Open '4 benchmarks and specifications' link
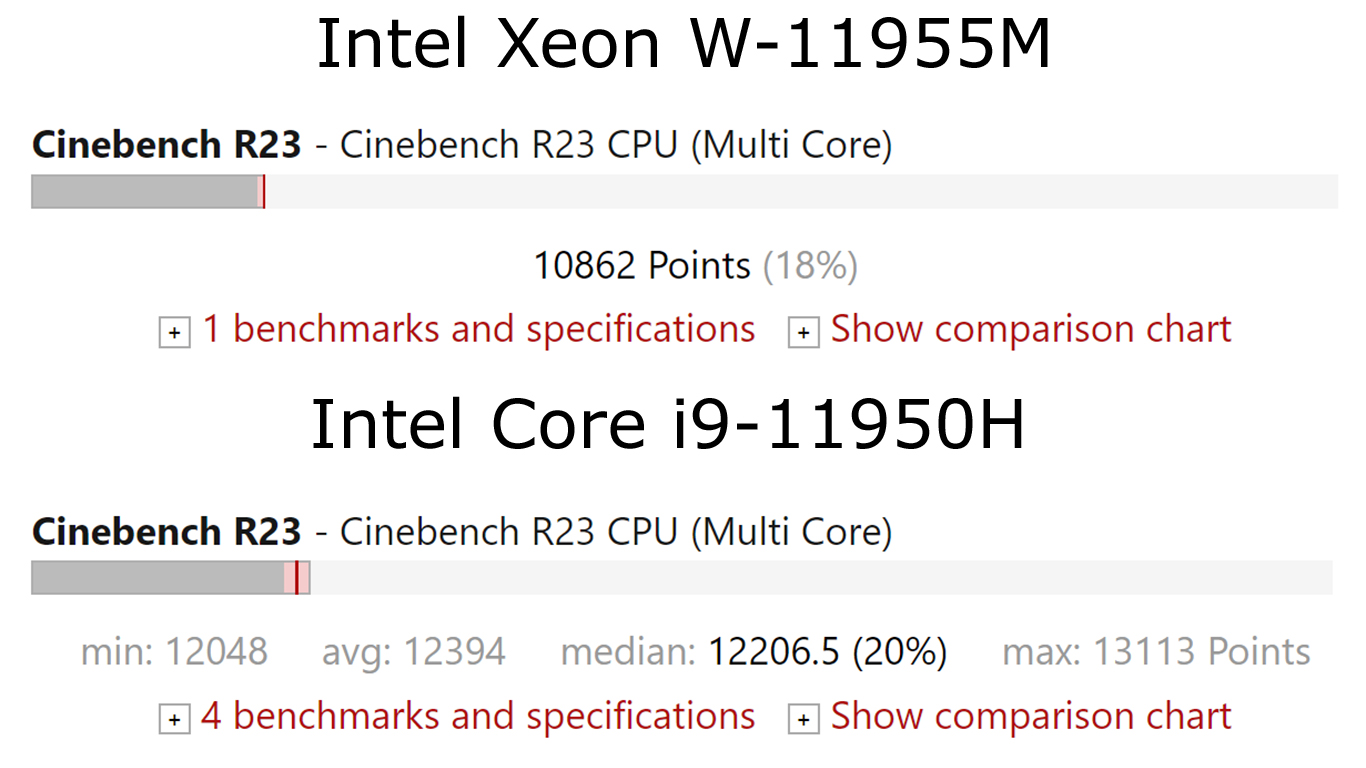Screen dimensions: 1366x768 point(478,716)
